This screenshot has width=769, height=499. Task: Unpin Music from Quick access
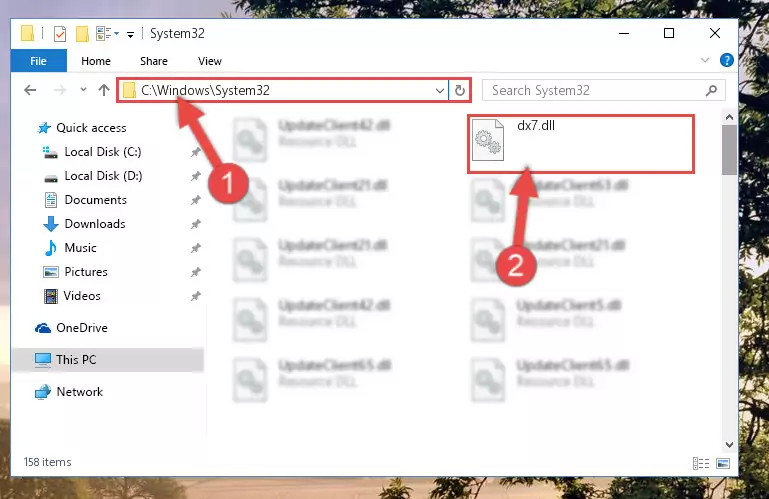coord(195,248)
